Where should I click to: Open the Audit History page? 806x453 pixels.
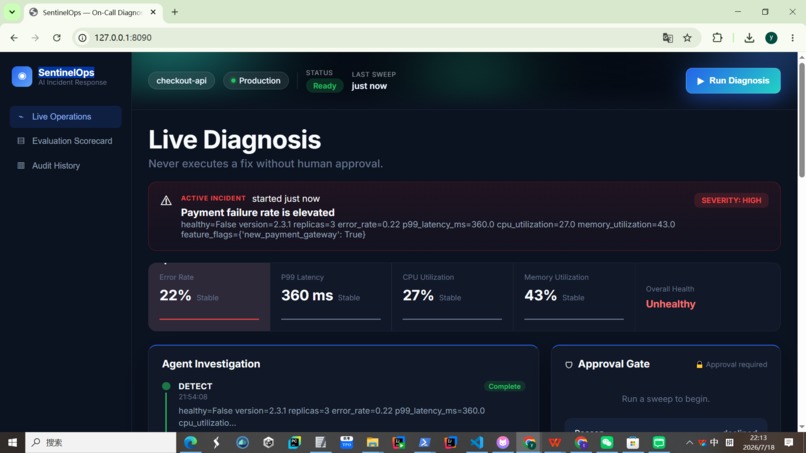click(x=65, y=166)
